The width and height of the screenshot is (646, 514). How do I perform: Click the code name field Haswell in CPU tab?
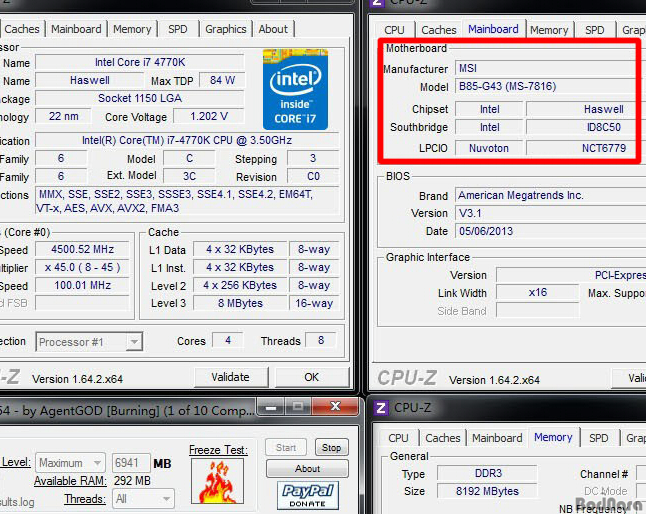tap(89, 80)
